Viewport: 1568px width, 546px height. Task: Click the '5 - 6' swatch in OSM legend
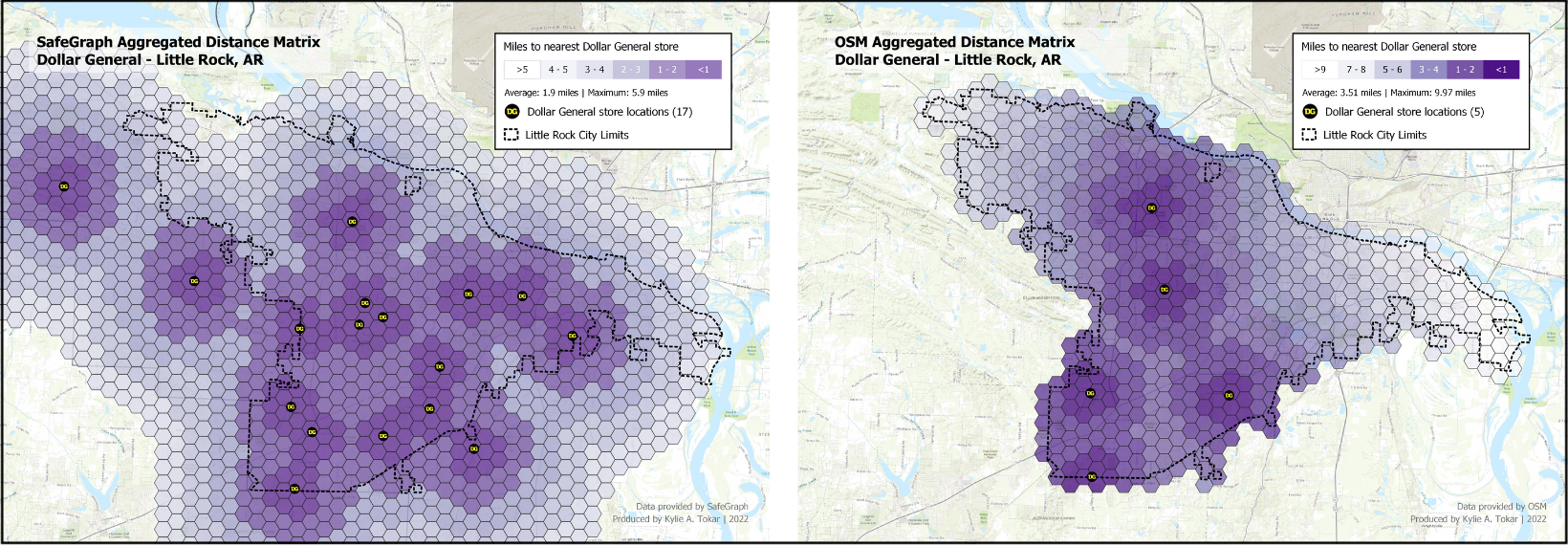click(x=1393, y=70)
